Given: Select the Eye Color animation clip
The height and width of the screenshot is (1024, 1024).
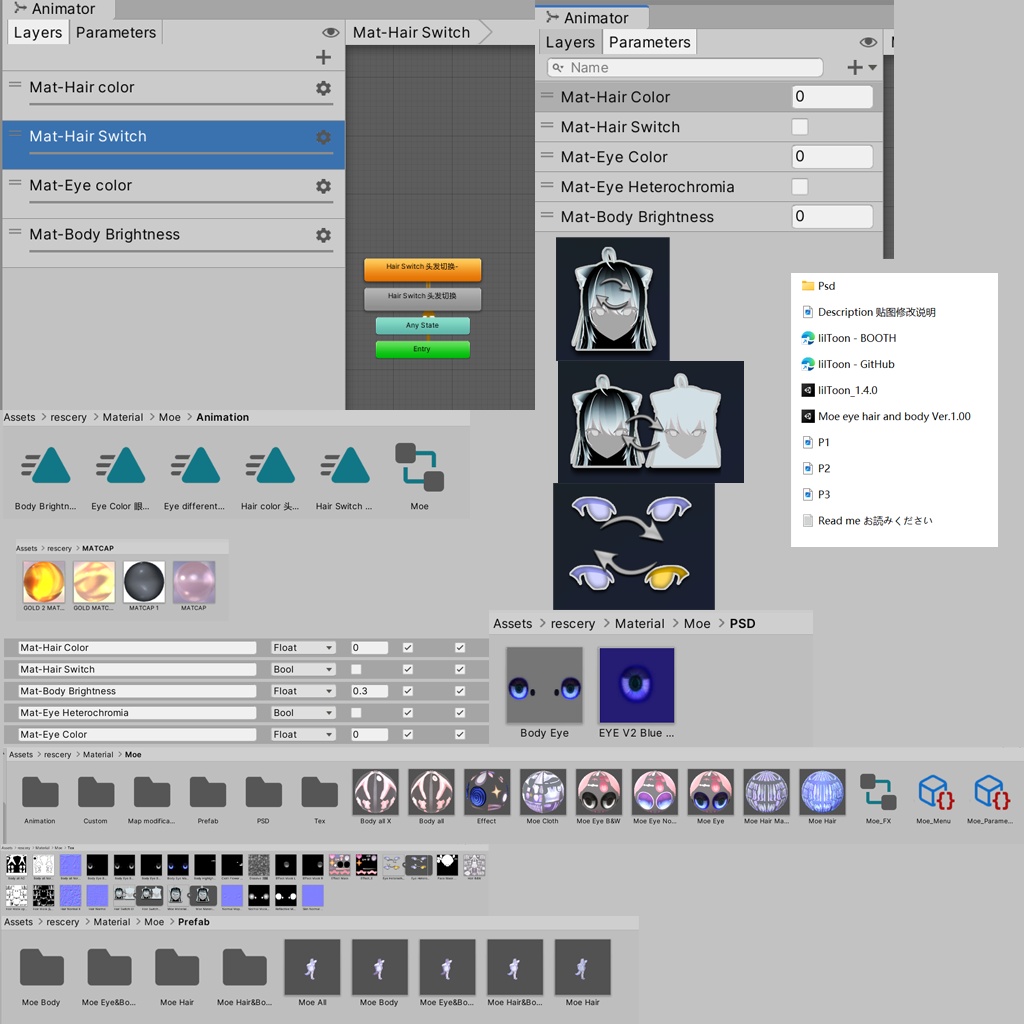Looking at the screenshot, I should click(x=119, y=465).
